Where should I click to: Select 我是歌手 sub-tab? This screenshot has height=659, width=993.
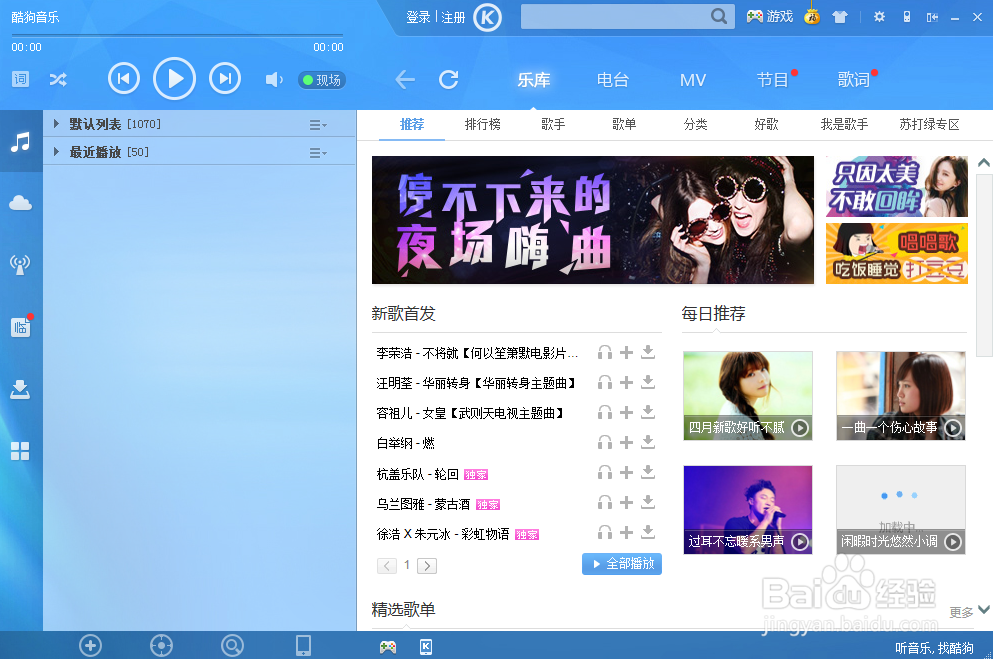tap(844, 124)
